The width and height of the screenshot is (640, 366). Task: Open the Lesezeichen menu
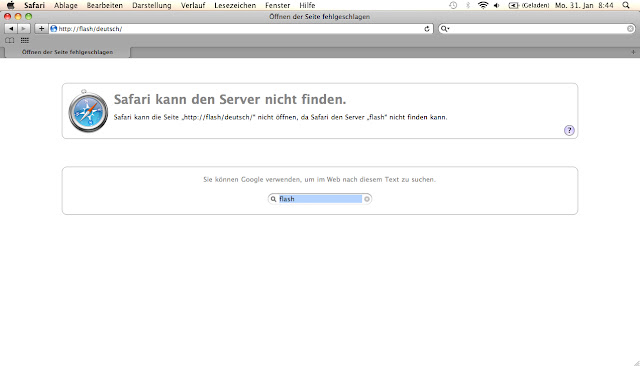click(x=235, y=5)
